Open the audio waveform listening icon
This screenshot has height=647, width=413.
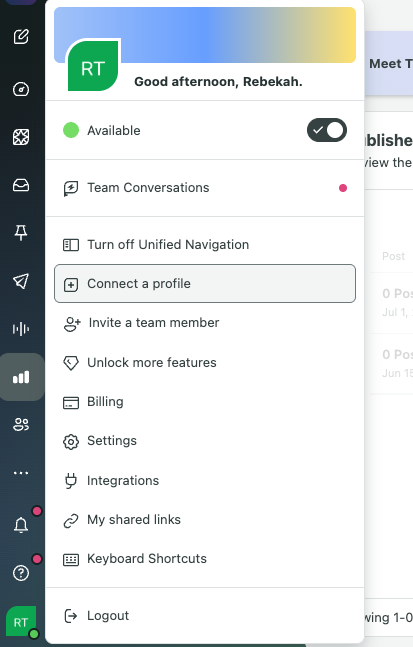click(21, 329)
